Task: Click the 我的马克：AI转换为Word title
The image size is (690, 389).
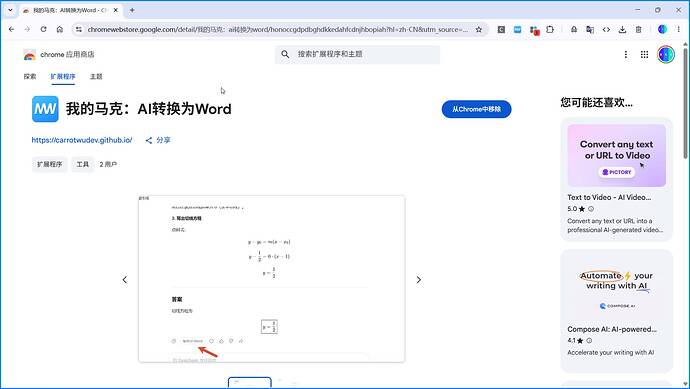Action: point(149,109)
